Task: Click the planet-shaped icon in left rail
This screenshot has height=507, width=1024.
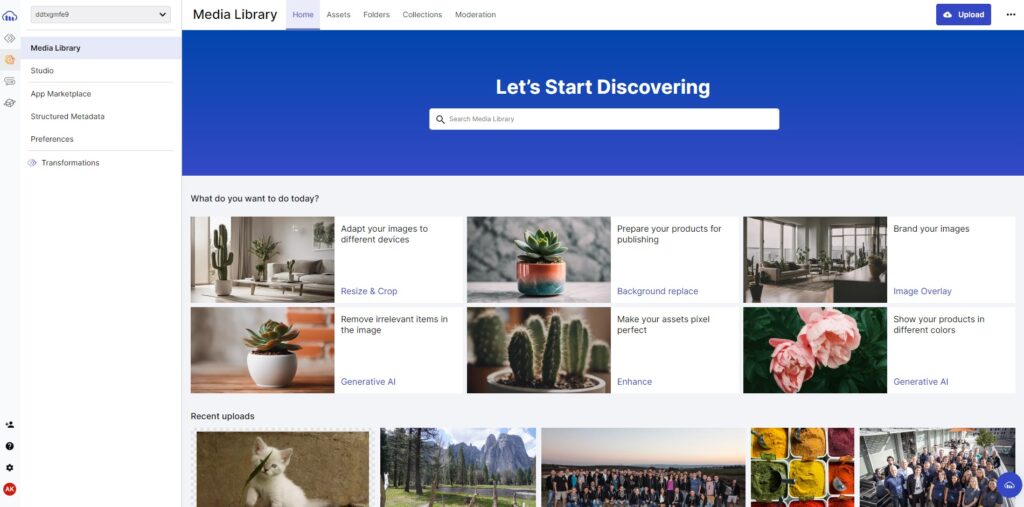Action: pos(10,103)
